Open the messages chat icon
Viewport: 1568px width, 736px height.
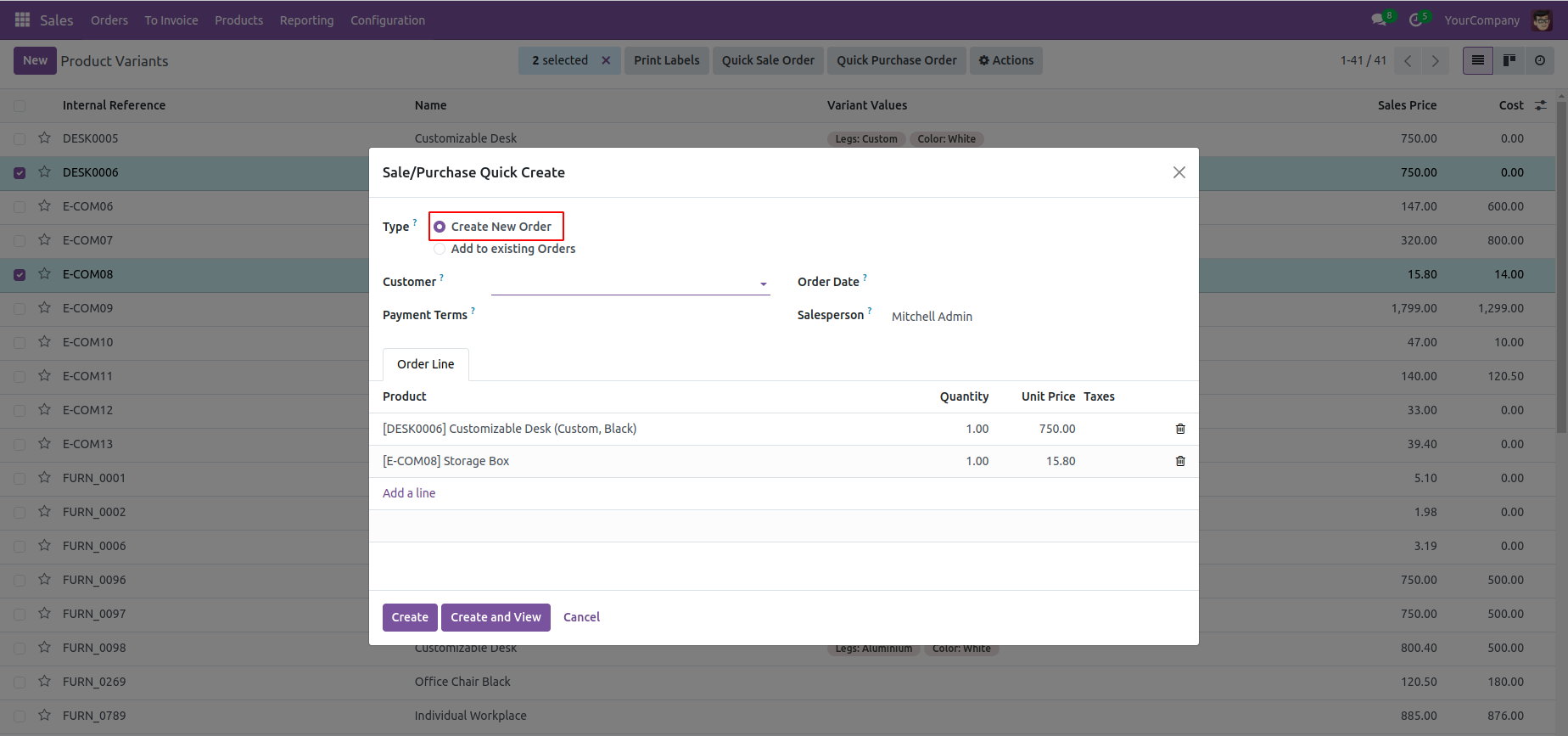1379,20
